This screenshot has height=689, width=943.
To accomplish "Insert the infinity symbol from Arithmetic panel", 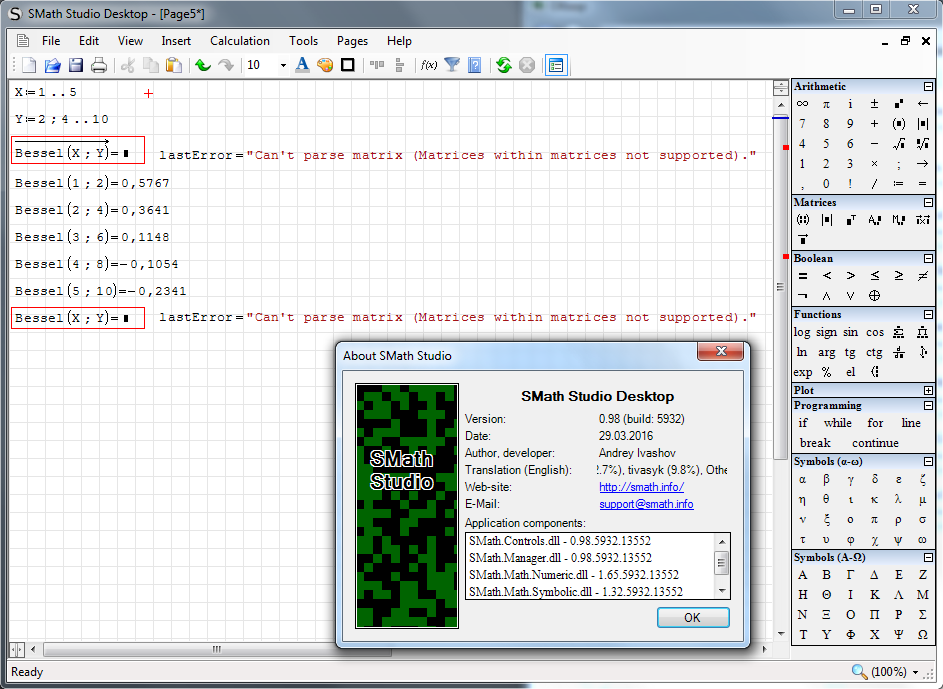I will 802,104.
